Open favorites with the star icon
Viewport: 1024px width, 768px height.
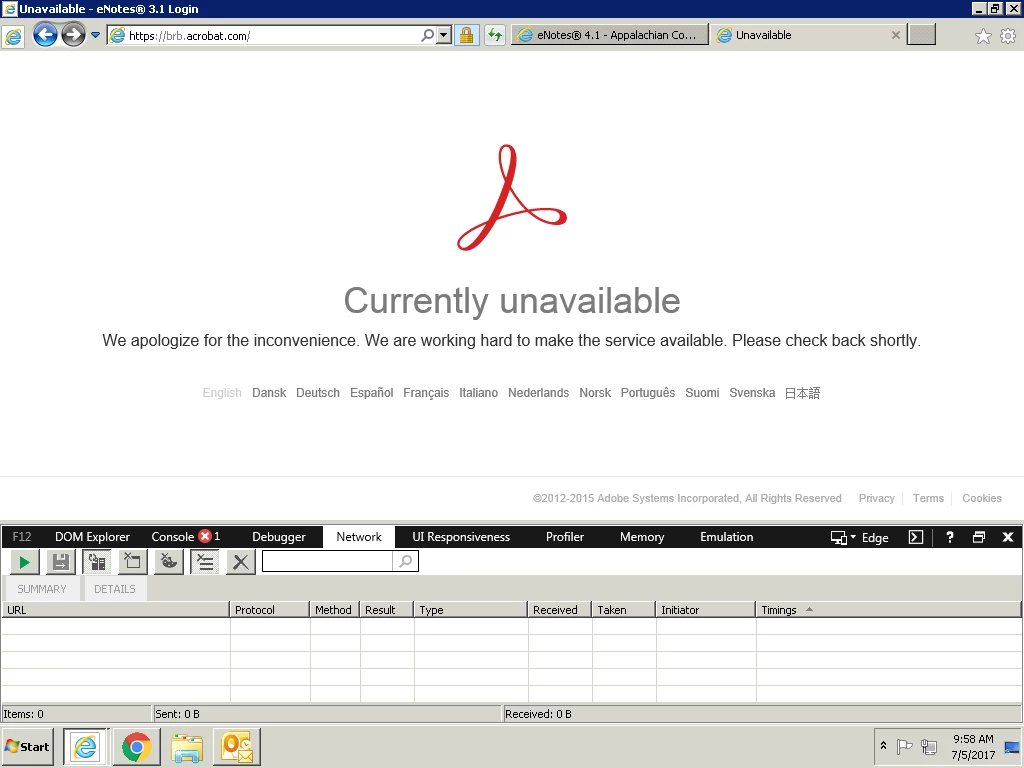point(983,36)
